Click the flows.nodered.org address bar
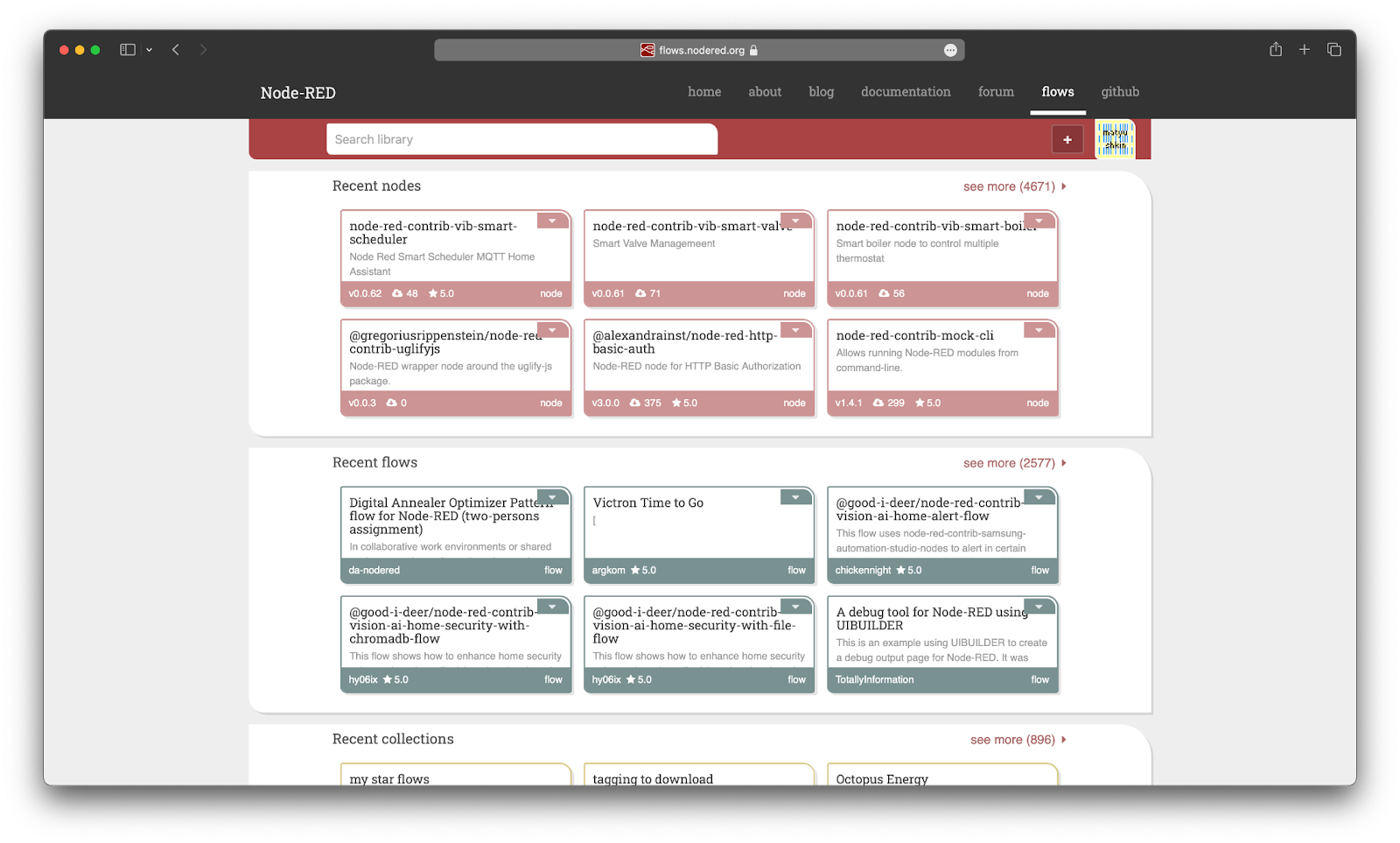This screenshot has width=1400, height=843. [699, 50]
